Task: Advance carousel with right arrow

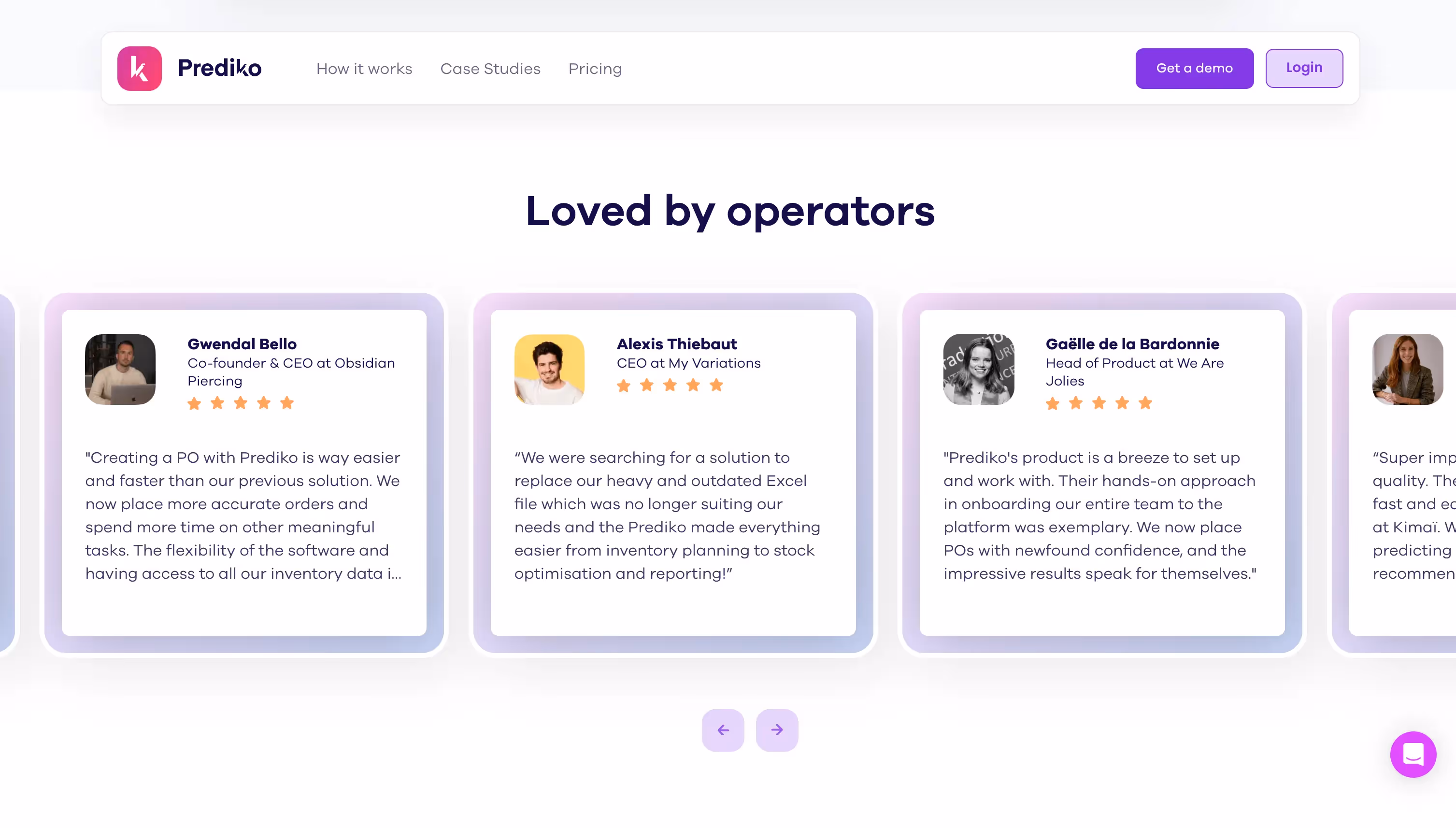Action: [x=777, y=729]
